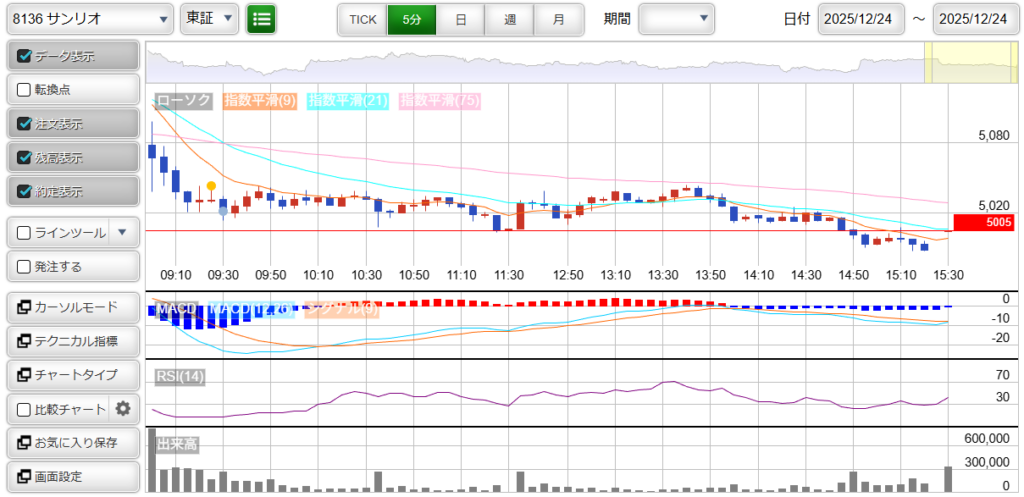The image size is (1024, 497).
Task: Uncheck the データ表示 checkbox
Action: point(25,57)
